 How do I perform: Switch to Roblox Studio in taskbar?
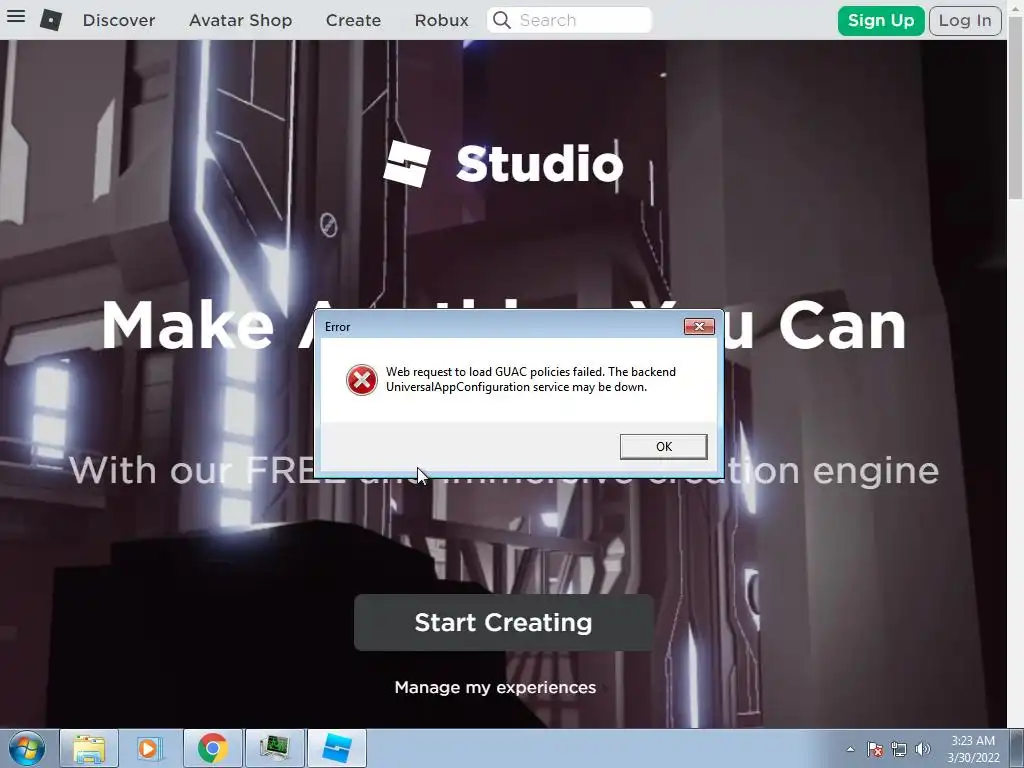[x=336, y=748]
